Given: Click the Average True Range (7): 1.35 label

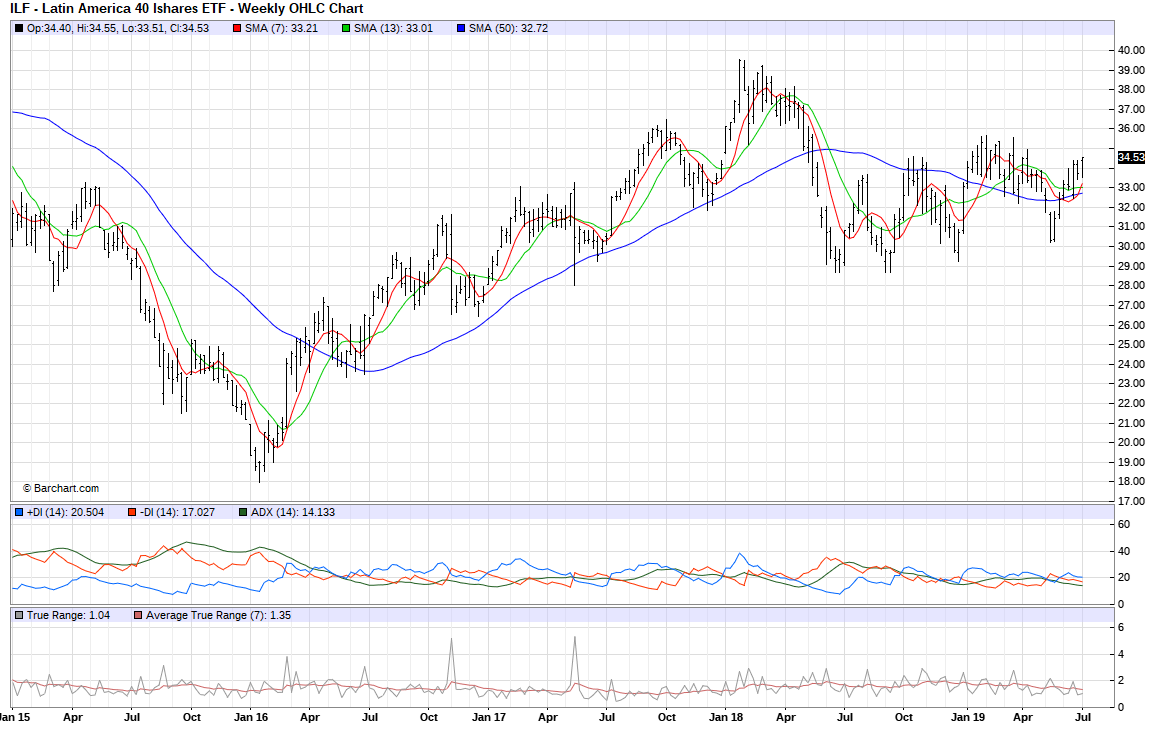Looking at the screenshot, I should pos(218,615).
